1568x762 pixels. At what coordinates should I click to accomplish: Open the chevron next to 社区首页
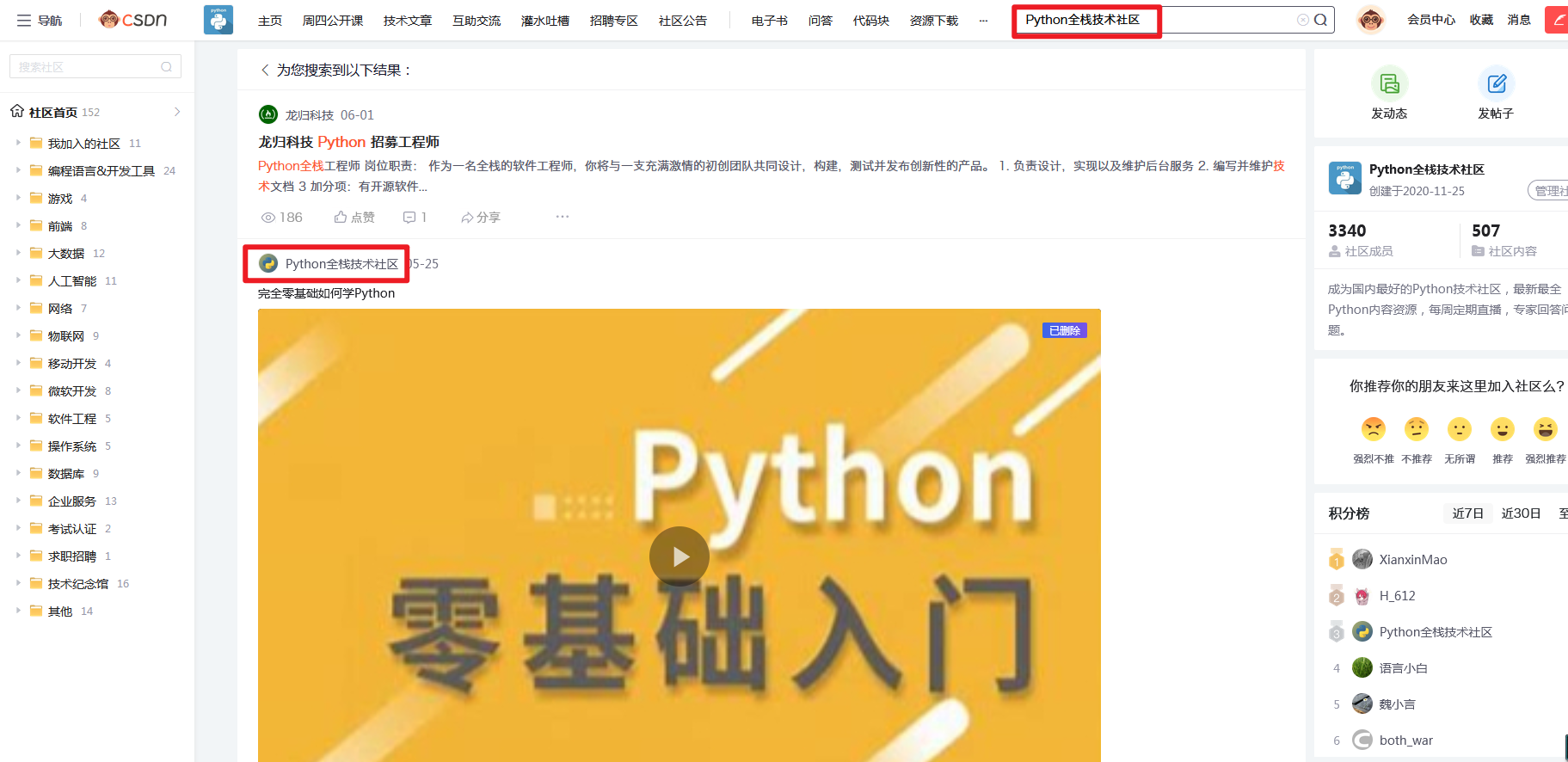177,112
